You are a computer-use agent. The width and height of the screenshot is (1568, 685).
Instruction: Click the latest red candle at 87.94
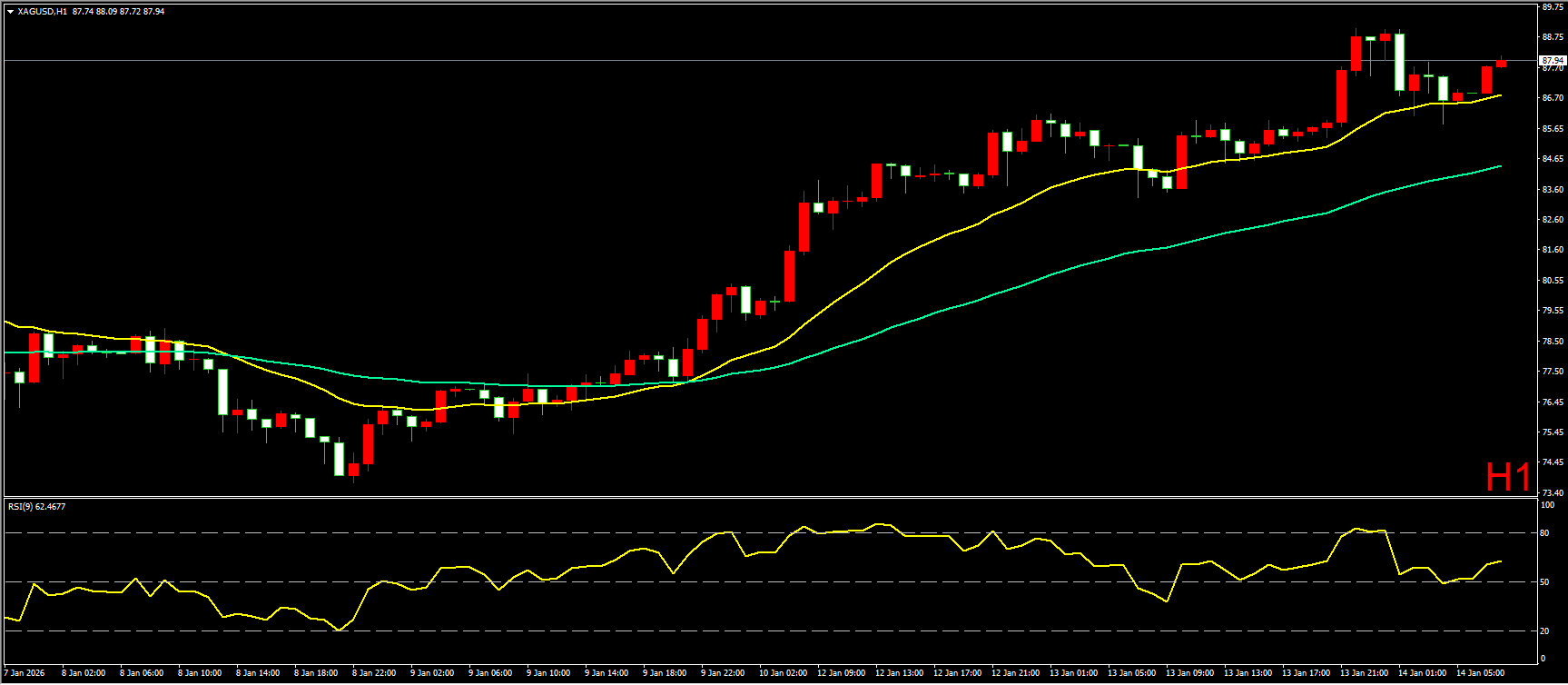click(x=1501, y=63)
